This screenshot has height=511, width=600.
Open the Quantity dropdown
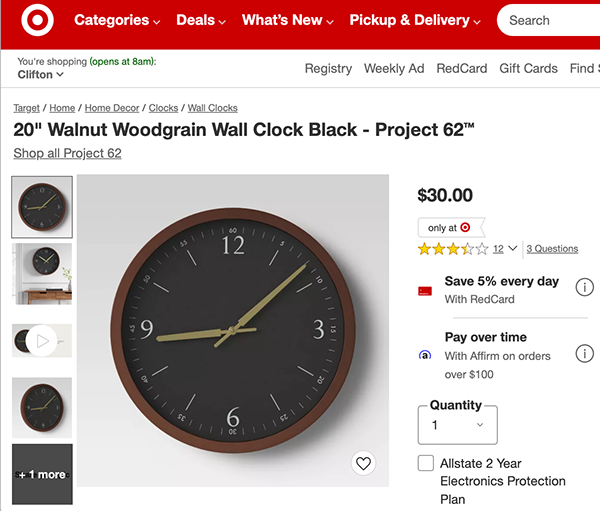pyautogui.click(x=457, y=425)
